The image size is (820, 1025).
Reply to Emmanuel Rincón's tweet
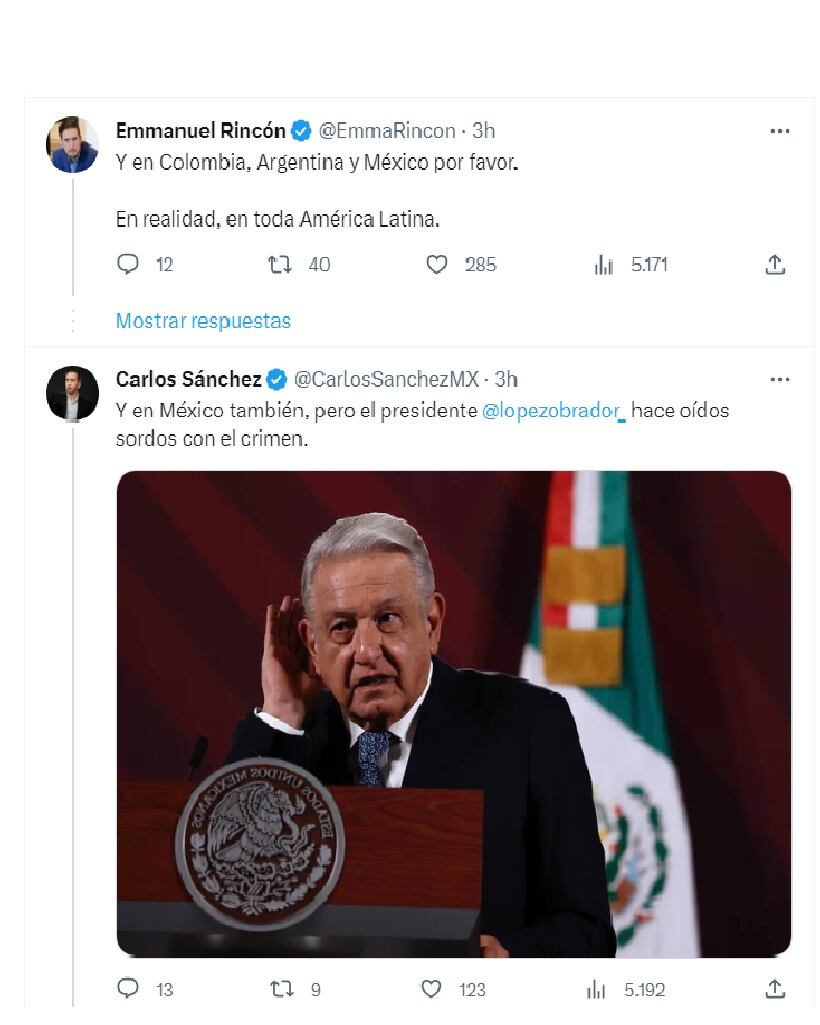coord(127,264)
